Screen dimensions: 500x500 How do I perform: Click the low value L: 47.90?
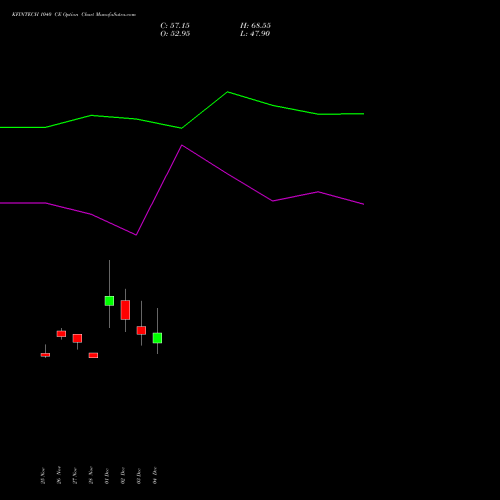[x=255, y=34]
